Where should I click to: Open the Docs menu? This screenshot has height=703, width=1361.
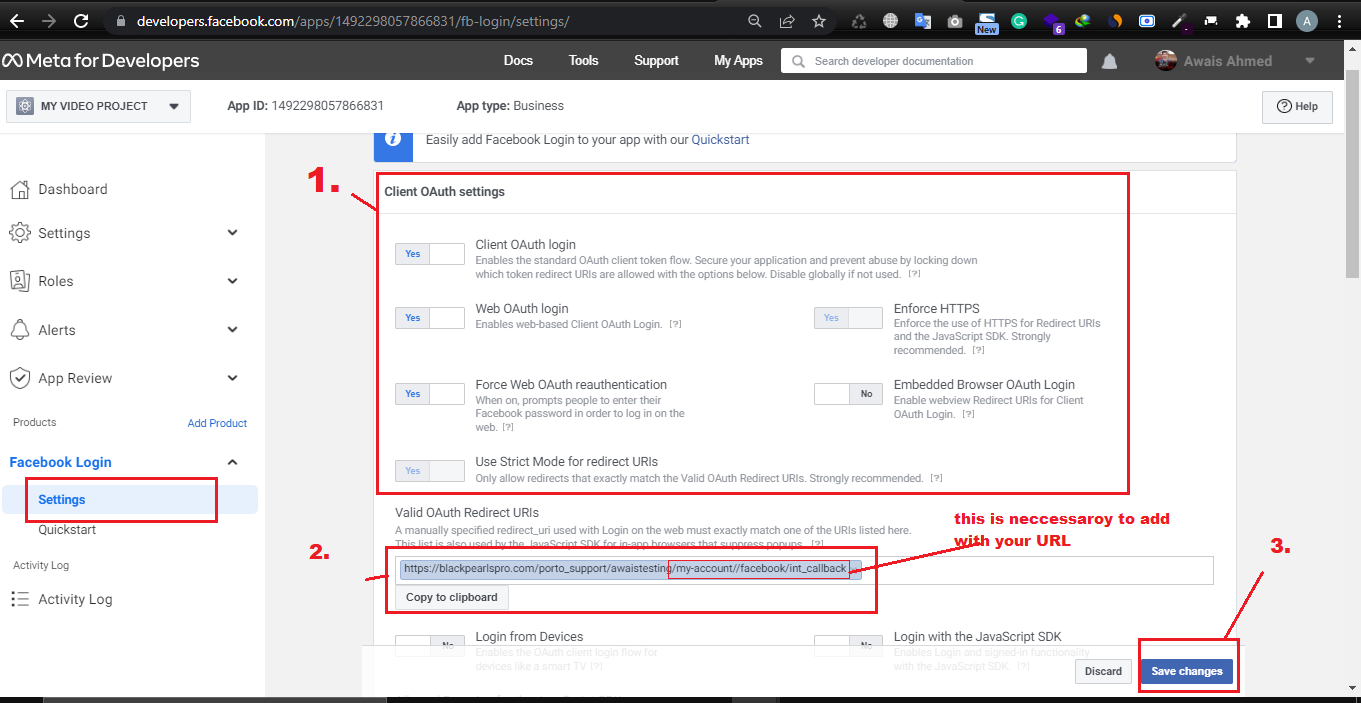click(518, 61)
